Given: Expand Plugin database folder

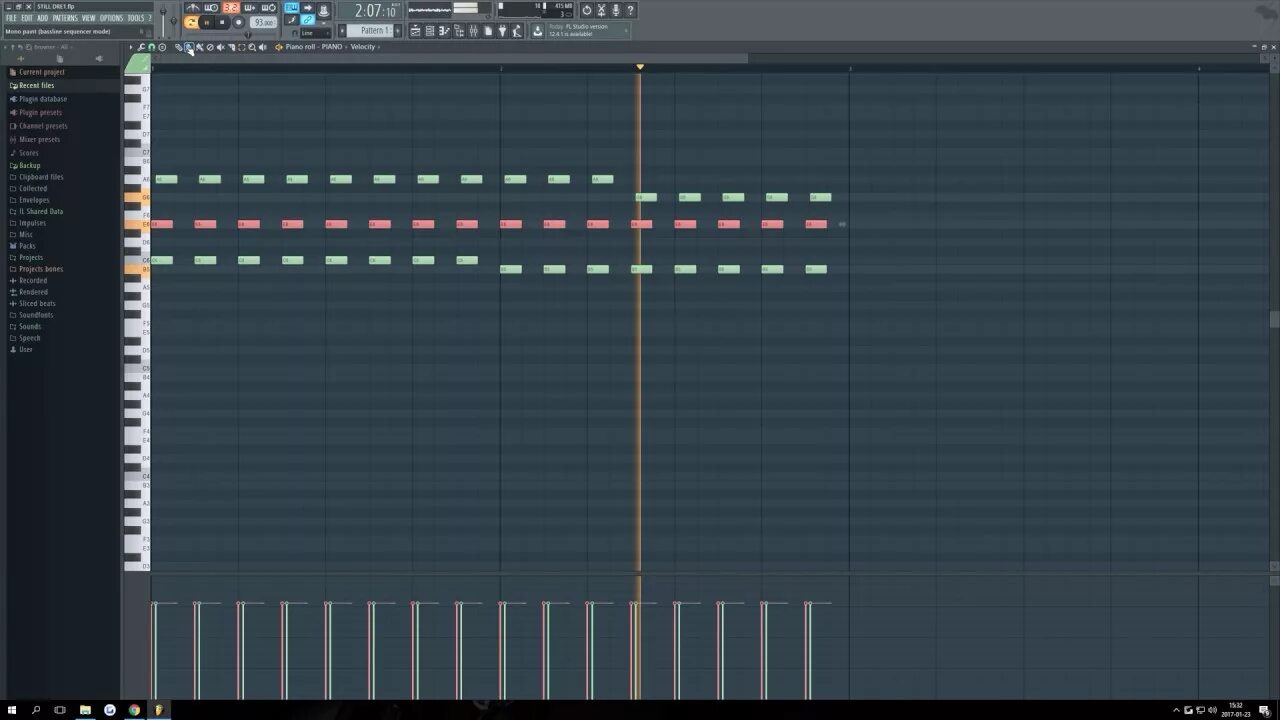Looking at the screenshot, I should click(42, 99).
